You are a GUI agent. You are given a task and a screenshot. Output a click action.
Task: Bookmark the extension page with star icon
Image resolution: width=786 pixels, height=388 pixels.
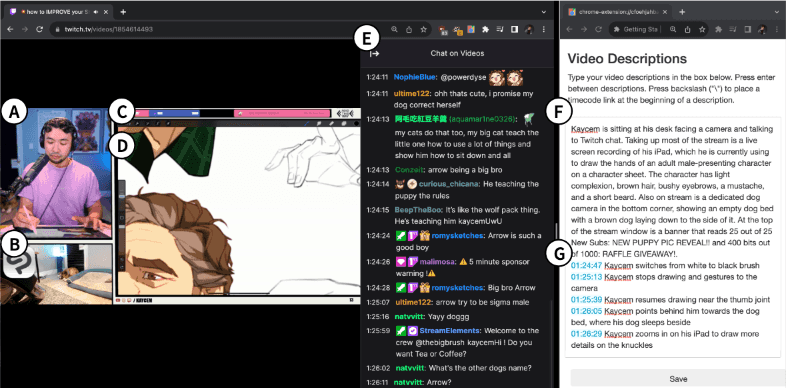(x=702, y=30)
